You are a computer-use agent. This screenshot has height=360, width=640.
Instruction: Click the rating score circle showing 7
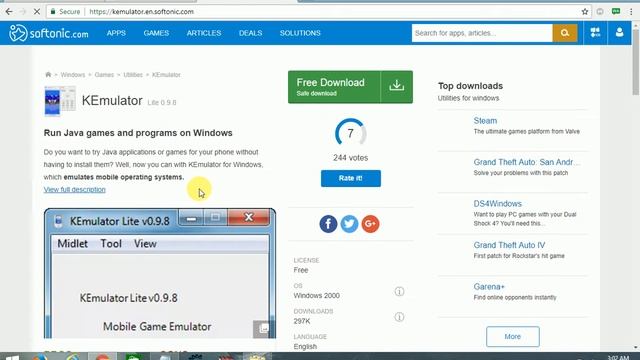(x=351, y=133)
